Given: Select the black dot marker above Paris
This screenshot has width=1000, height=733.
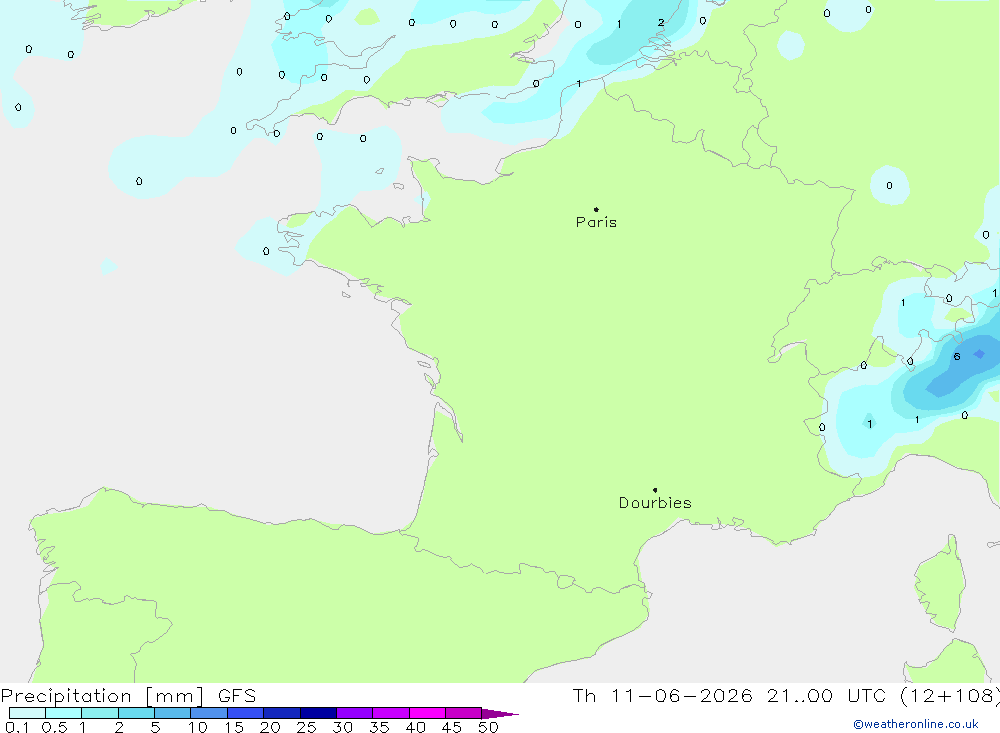Looking at the screenshot, I should coord(596,209).
